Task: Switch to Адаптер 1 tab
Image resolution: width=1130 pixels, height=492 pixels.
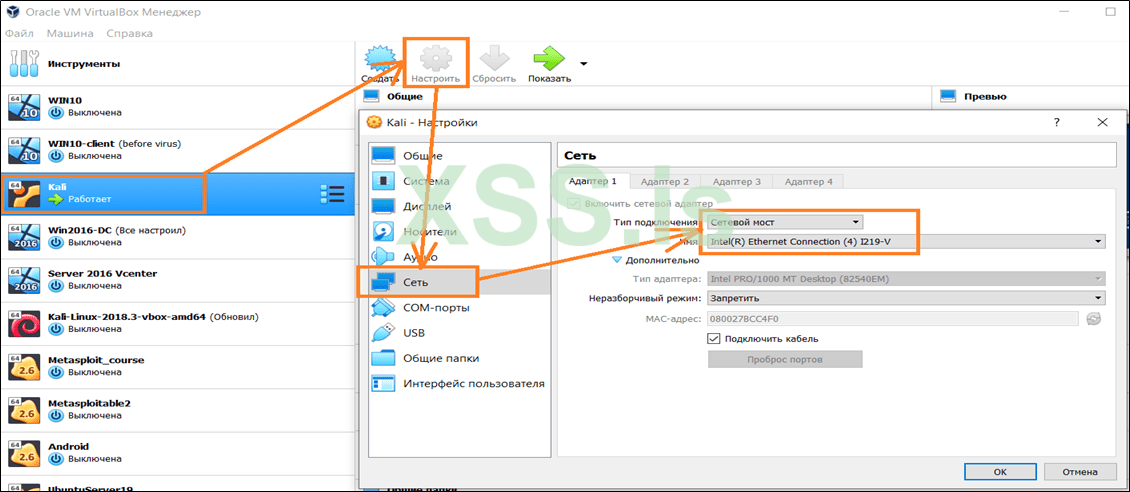Action: pyautogui.click(x=593, y=182)
